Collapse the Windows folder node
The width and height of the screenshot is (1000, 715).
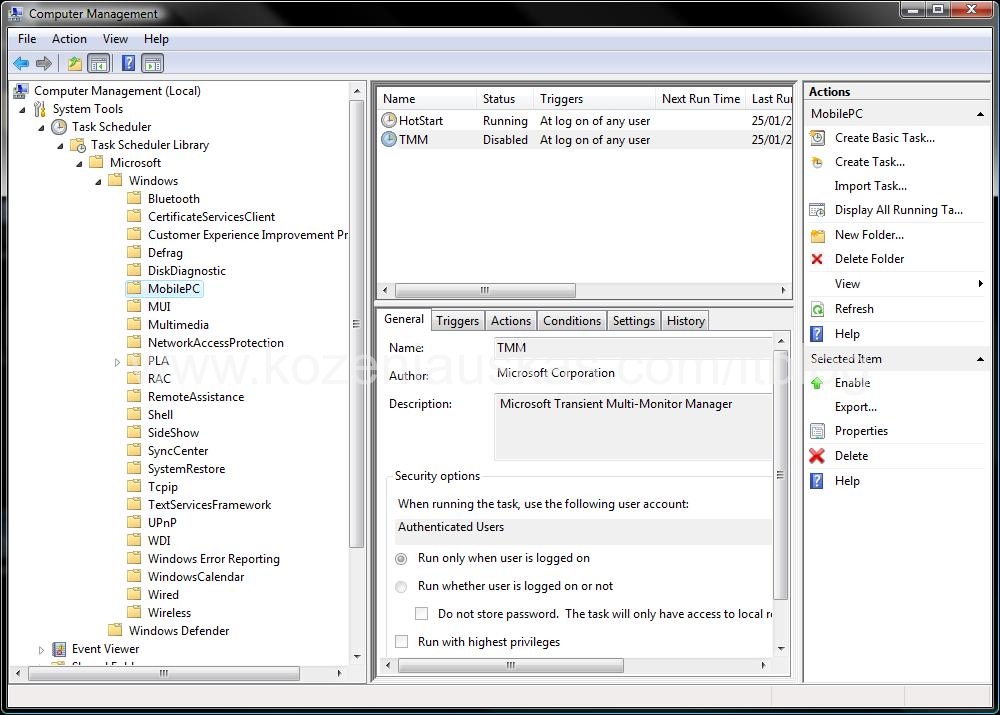(x=99, y=182)
